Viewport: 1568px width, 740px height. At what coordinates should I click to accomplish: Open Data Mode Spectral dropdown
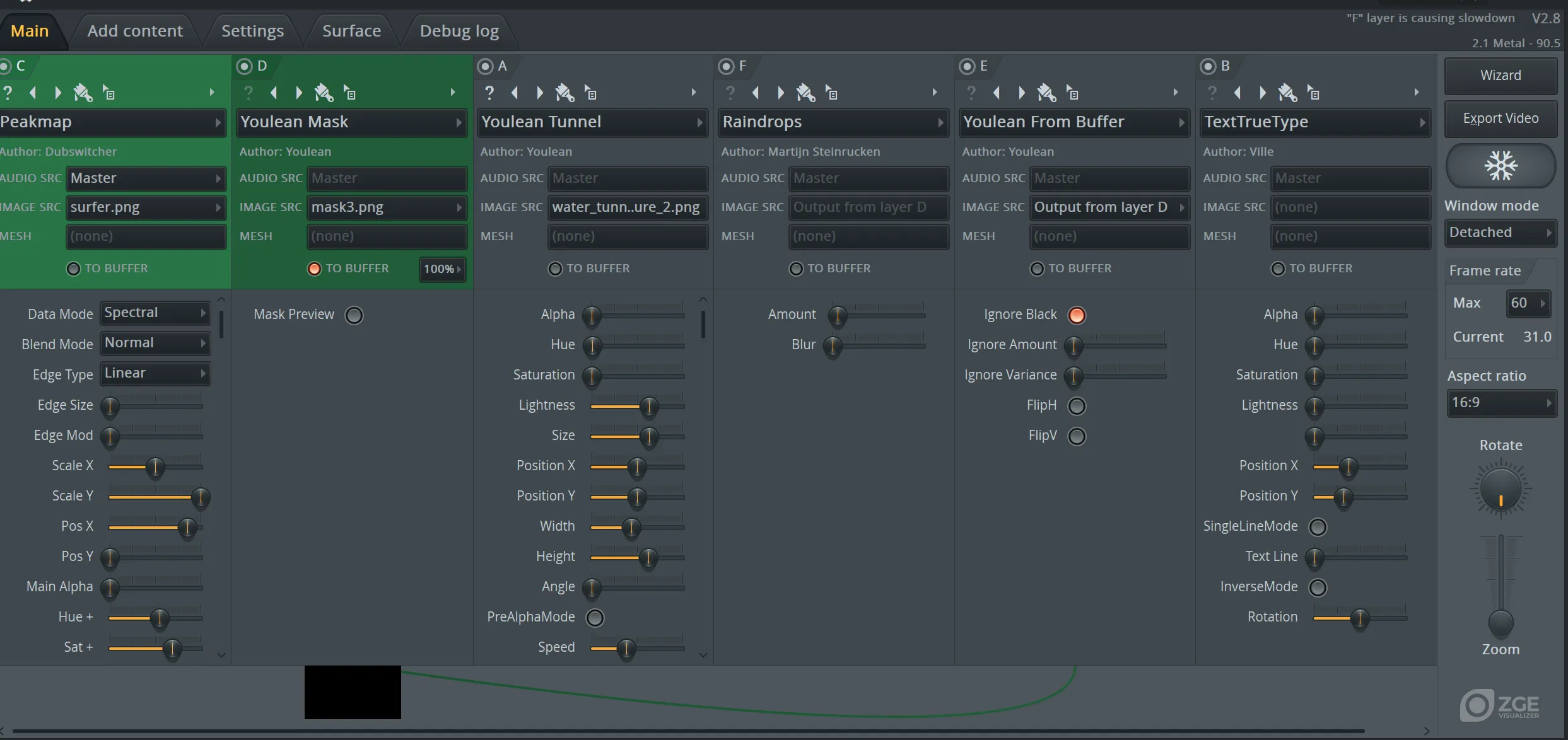(x=155, y=313)
